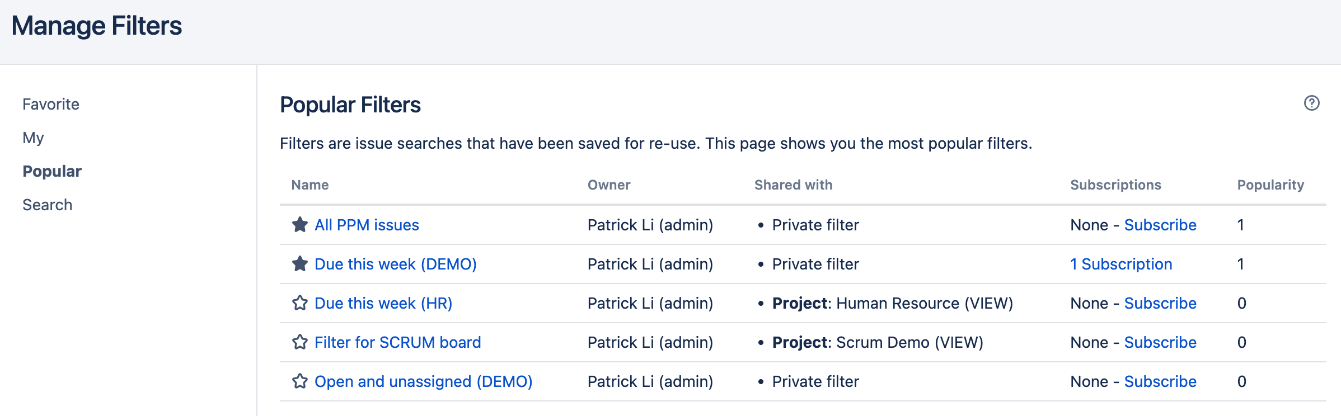The height and width of the screenshot is (416, 1341).
Task: Switch to the My filters tab
Action: (33, 138)
